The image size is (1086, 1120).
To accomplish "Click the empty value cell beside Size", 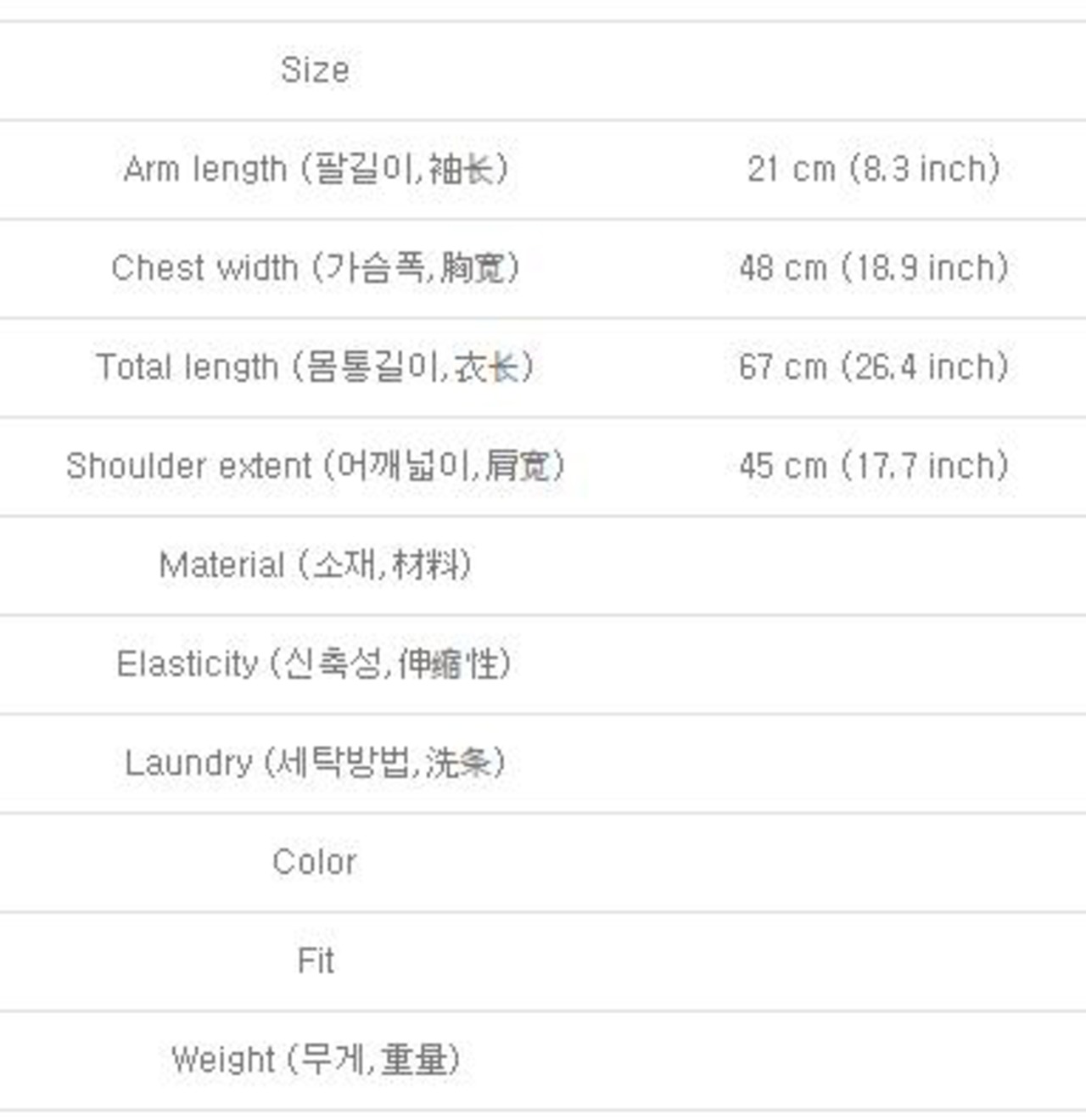I will coord(873,70).
